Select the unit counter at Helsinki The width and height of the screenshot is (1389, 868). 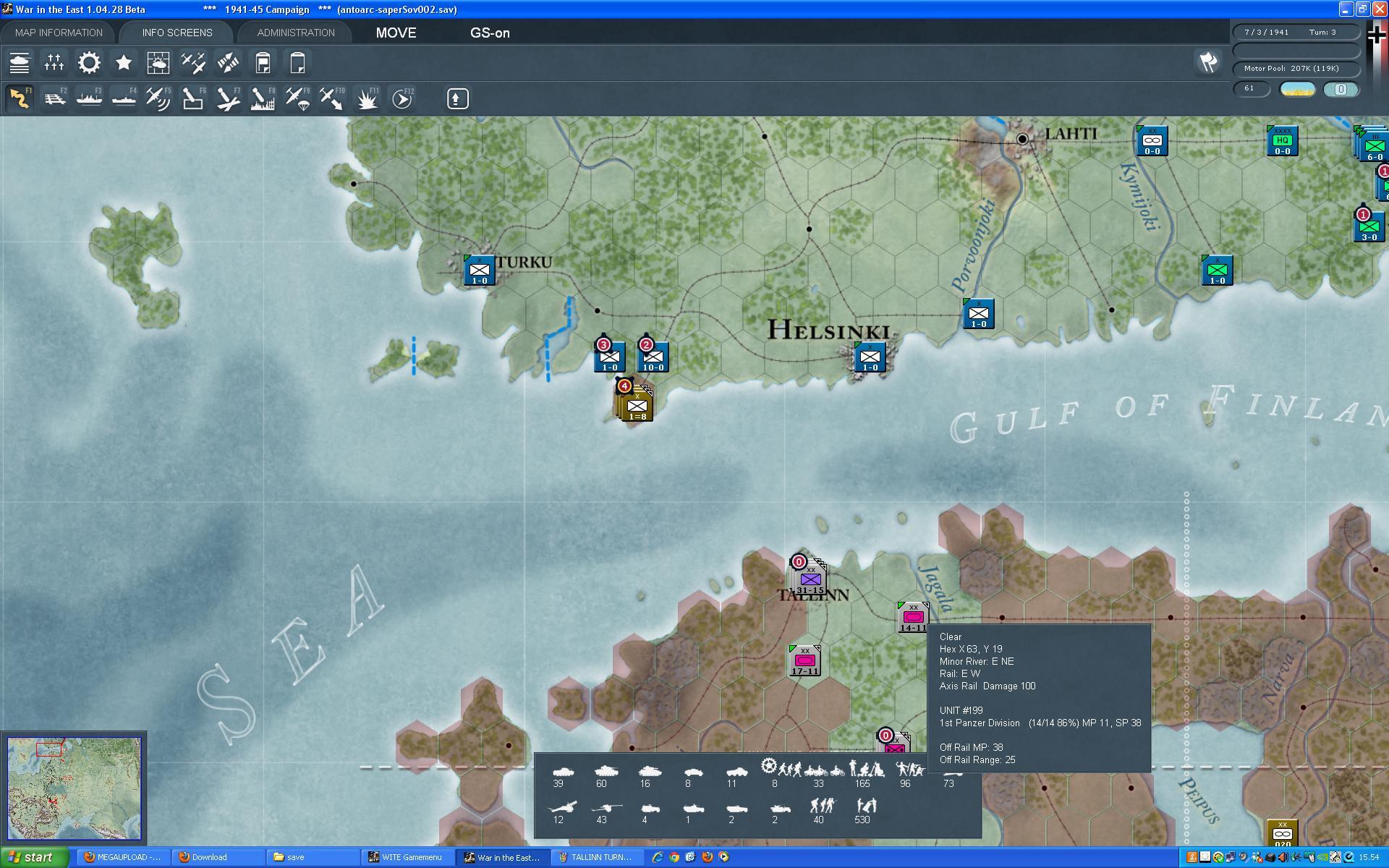[870, 357]
